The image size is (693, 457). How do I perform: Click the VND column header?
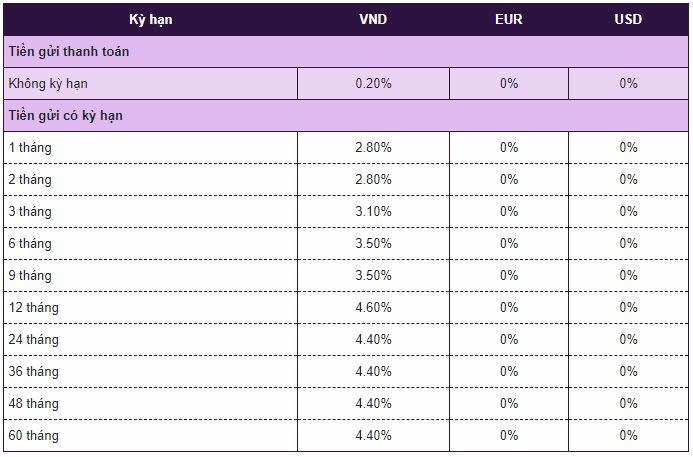[373, 19]
